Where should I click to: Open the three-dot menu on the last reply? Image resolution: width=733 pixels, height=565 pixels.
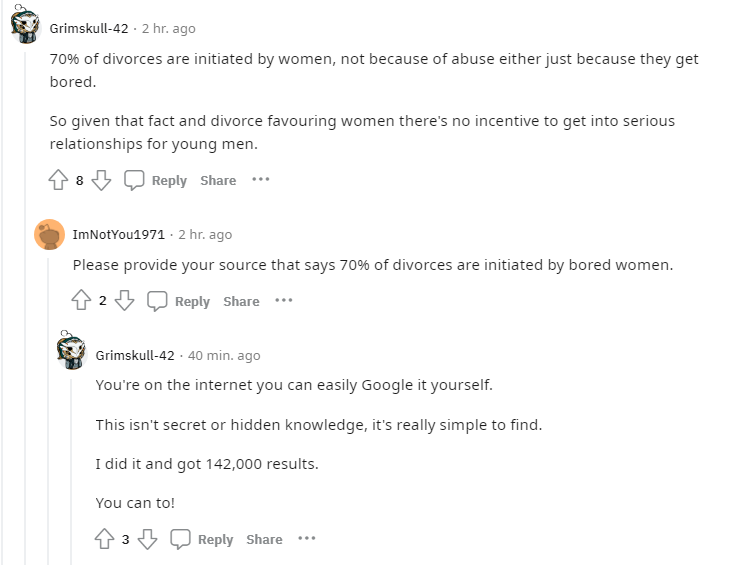(307, 538)
